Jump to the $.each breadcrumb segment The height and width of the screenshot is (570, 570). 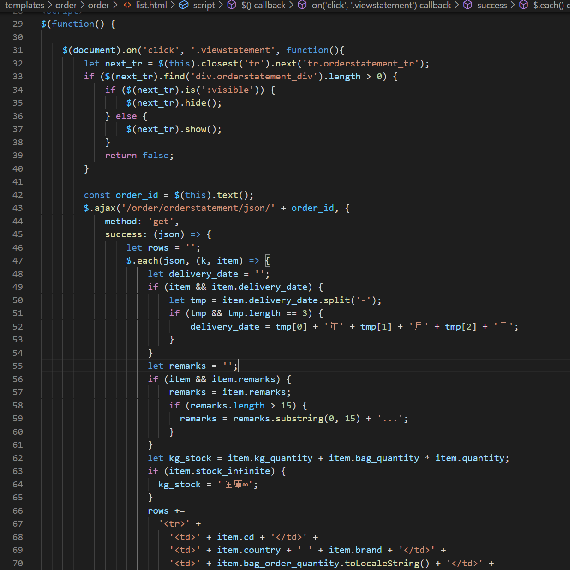pyautogui.click(x=551, y=5)
